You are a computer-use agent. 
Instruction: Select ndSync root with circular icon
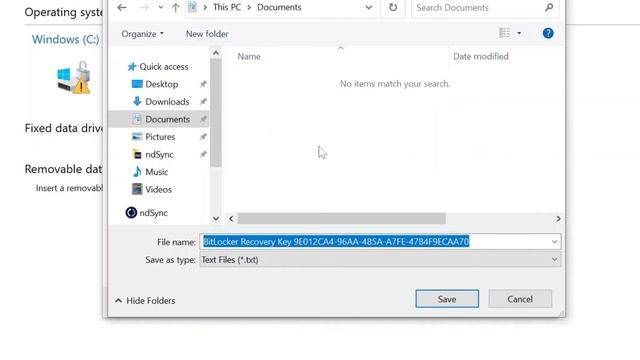click(147, 213)
